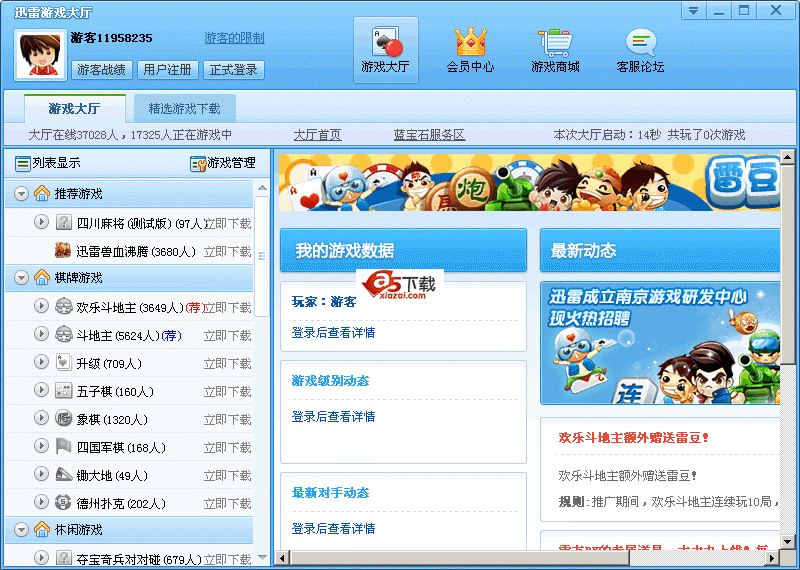
Task: Click the 休闲游戏 house icon
Action: click(x=42, y=529)
